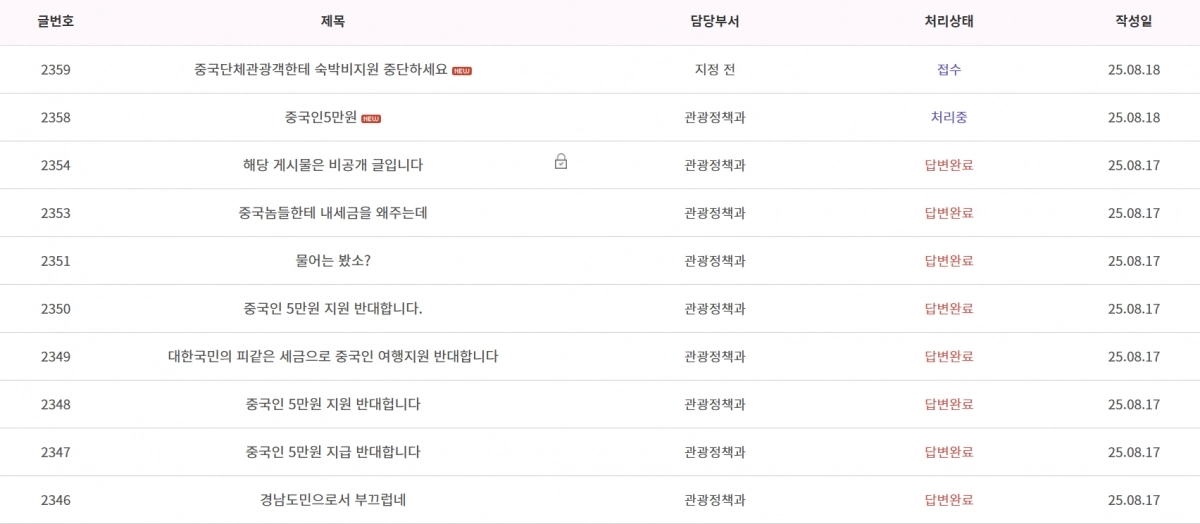Click the lock icon on post 2354
Screen dimensions: 1200x524
pos(561,162)
